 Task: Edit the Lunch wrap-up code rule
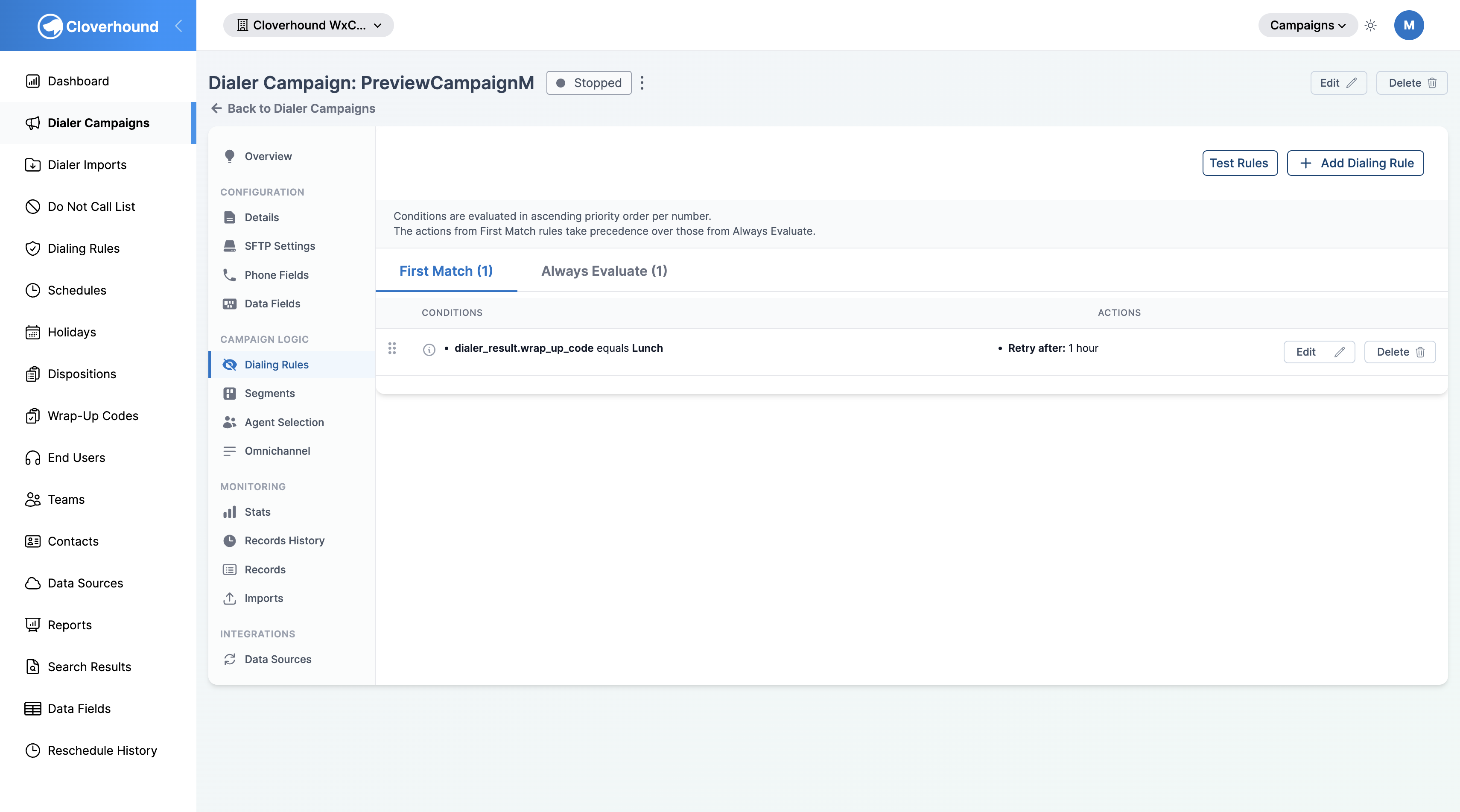[x=1319, y=352]
